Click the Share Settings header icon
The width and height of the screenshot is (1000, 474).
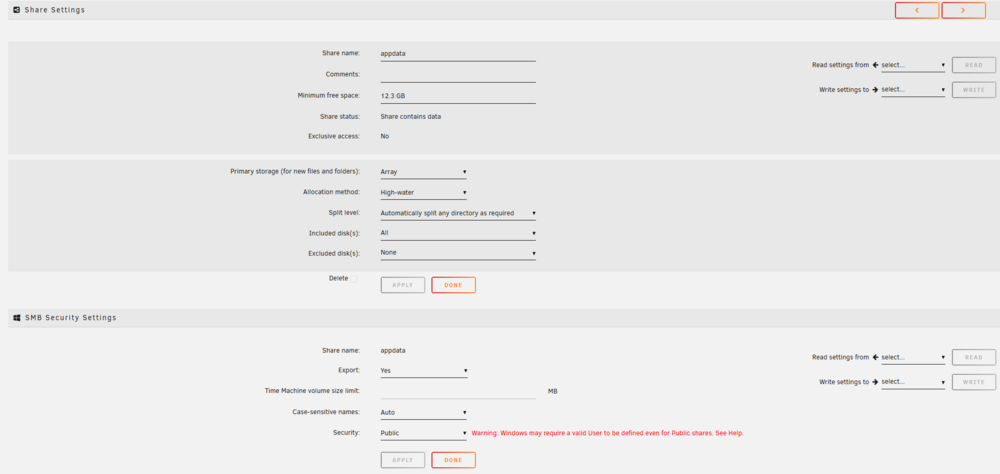point(17,10)
